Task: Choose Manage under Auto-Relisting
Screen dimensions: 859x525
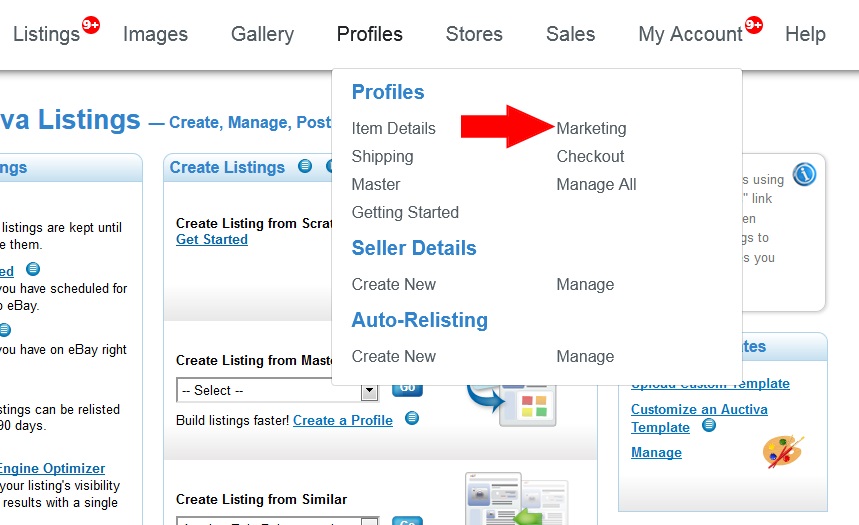Action: pos(585,357)
